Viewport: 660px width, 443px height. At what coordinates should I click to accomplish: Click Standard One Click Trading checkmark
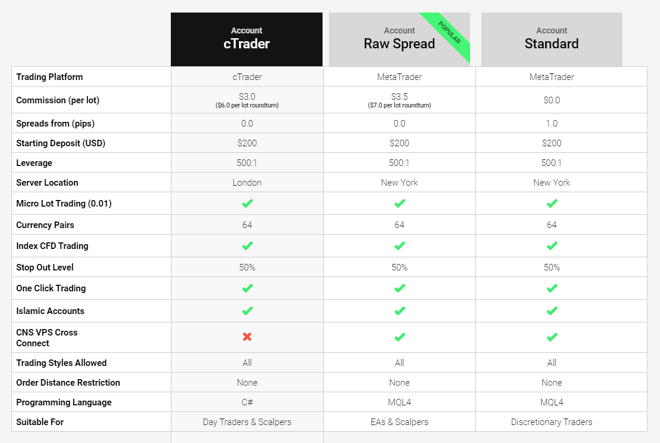click(x=551, y=288)
